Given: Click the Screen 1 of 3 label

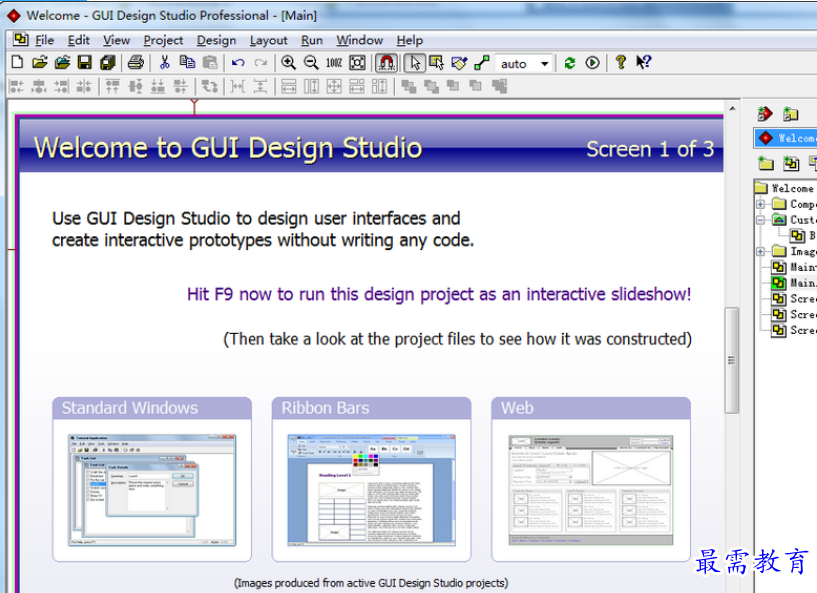Looking at the screenshot, I should [650, 150].
